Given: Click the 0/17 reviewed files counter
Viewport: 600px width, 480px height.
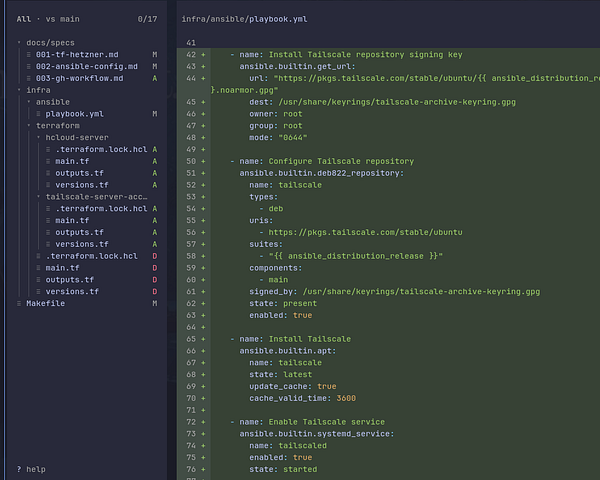Looking at the screenshot, I should (x=147, y=19).
